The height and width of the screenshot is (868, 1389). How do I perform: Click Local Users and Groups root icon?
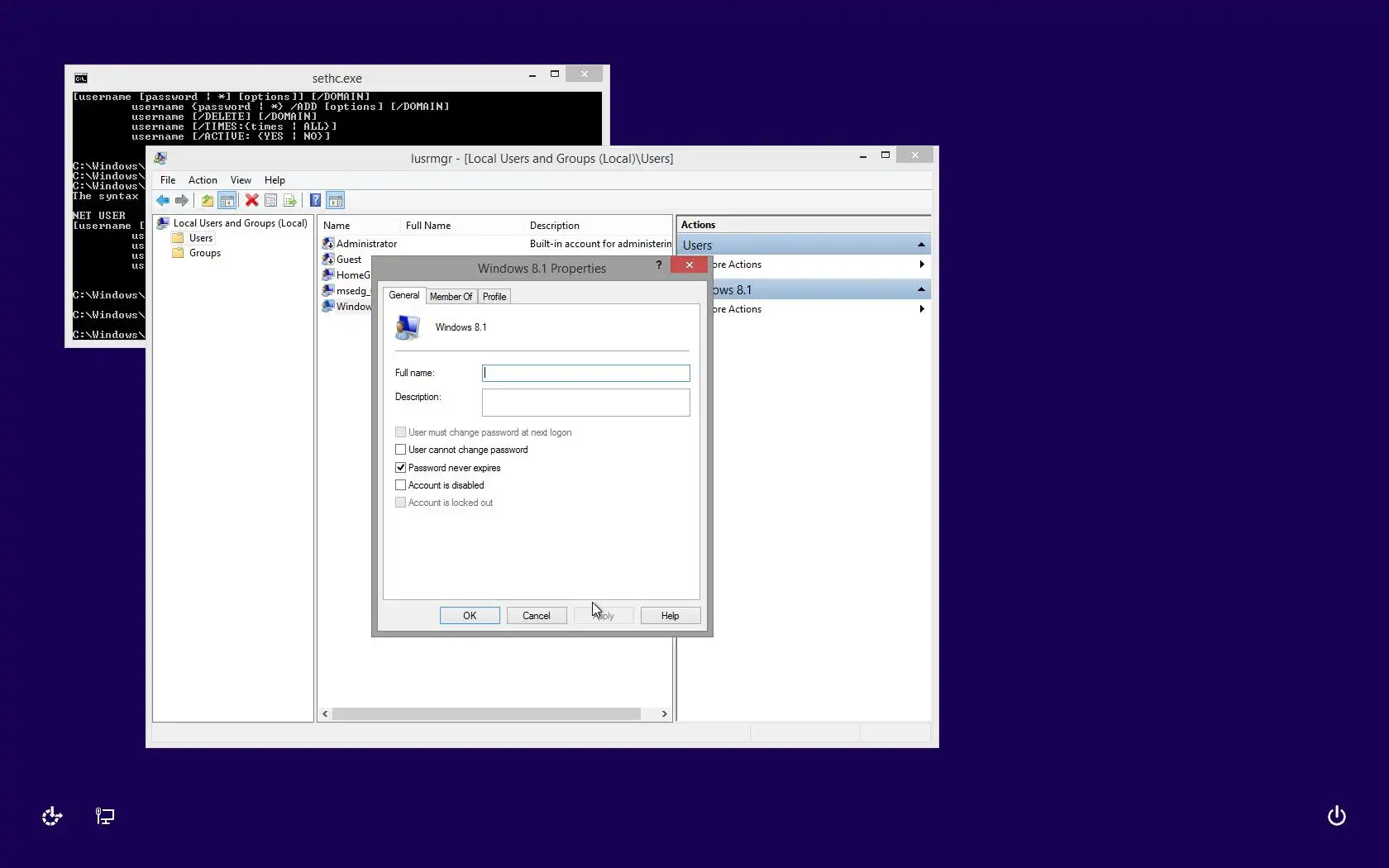[x=163, y=223]
